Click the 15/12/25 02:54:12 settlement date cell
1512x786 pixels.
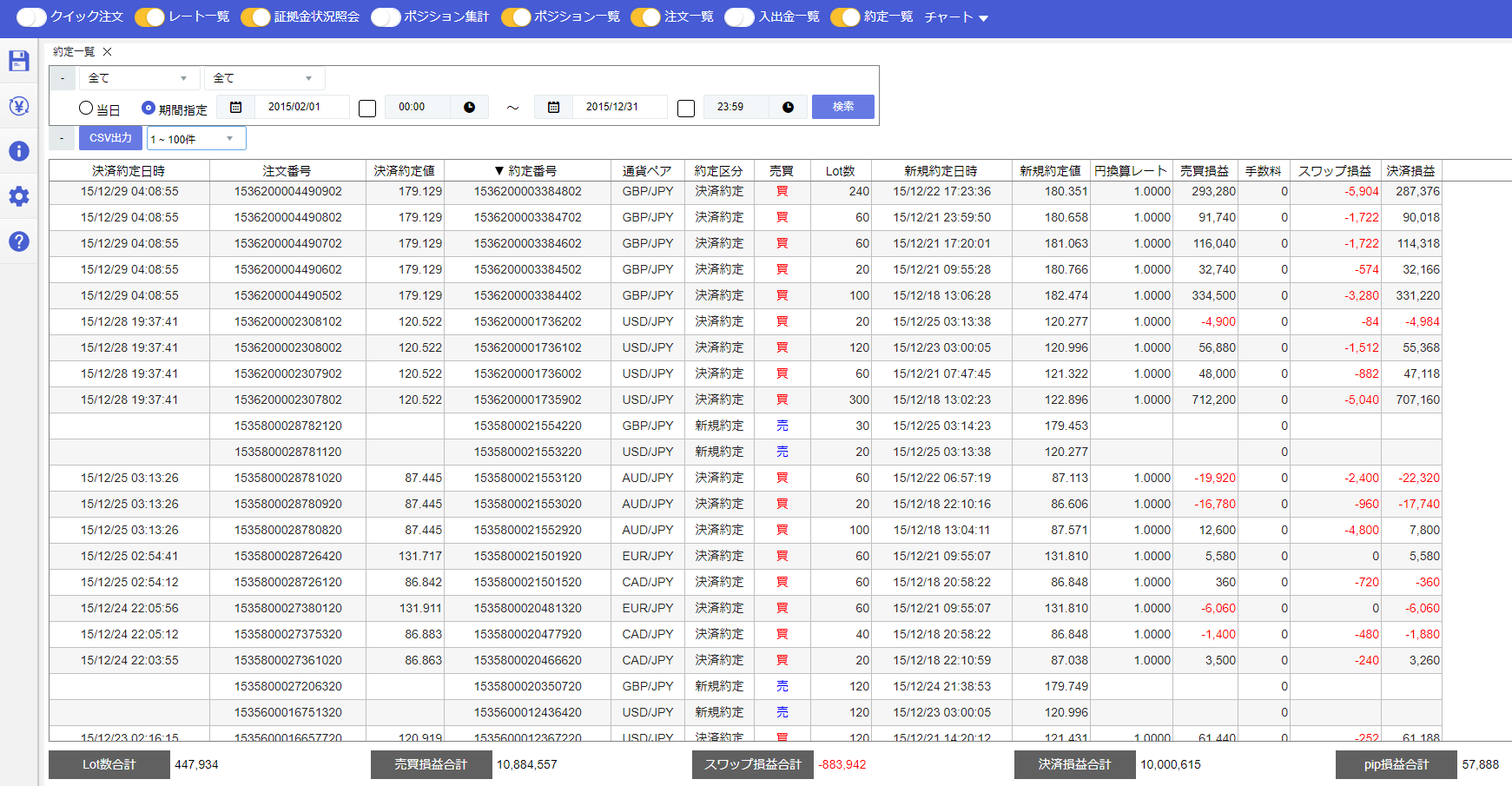(129, 582)
